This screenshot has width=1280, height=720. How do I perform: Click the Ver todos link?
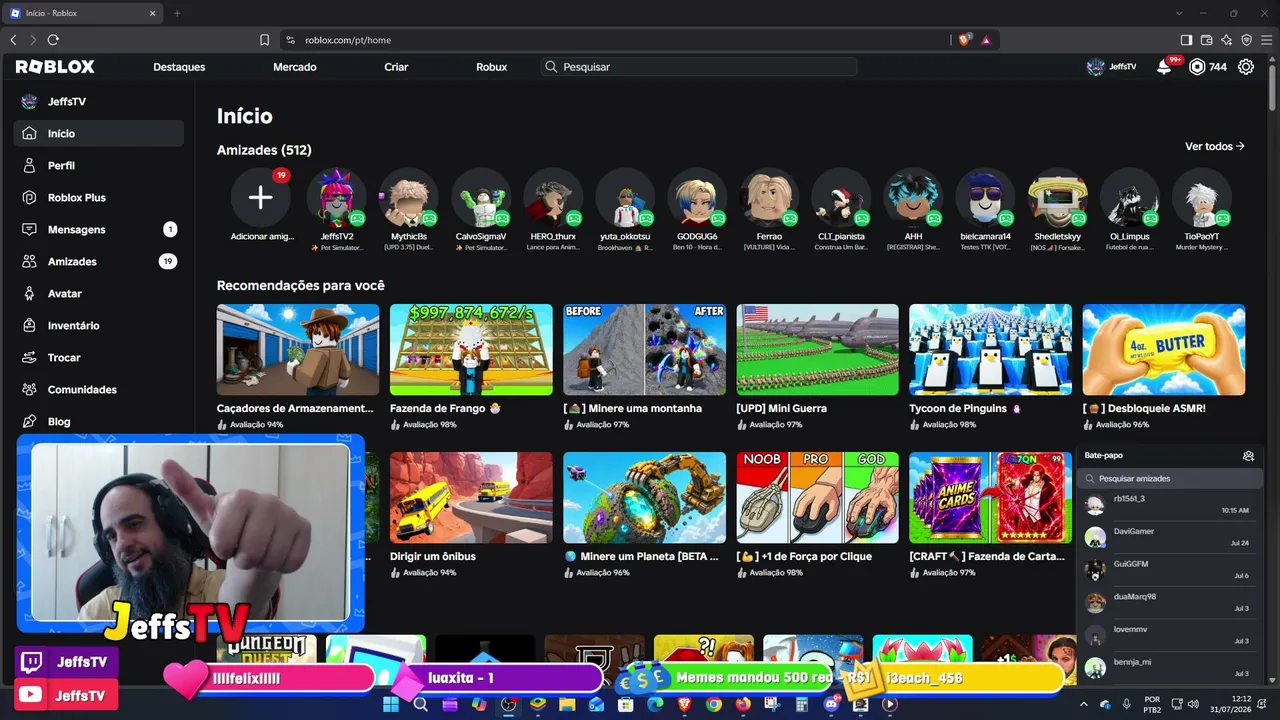click(1215, 146)
